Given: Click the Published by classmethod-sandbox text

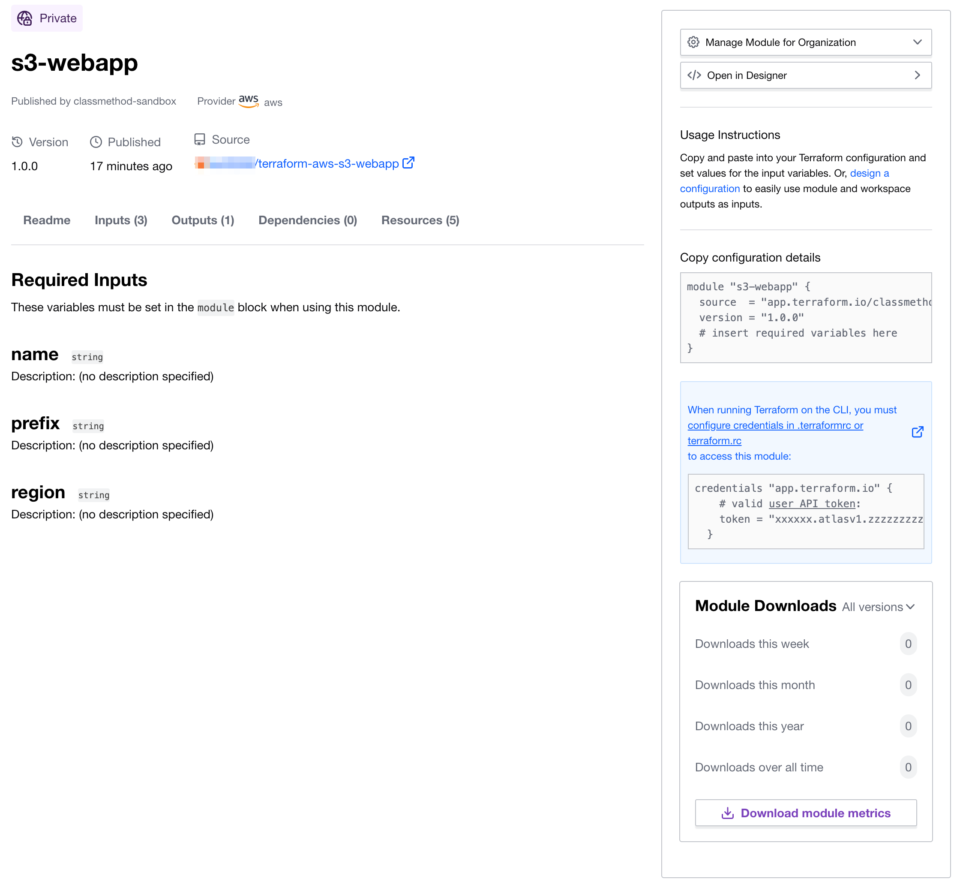Looking at the screenshot, I should [x=94, y=101].
